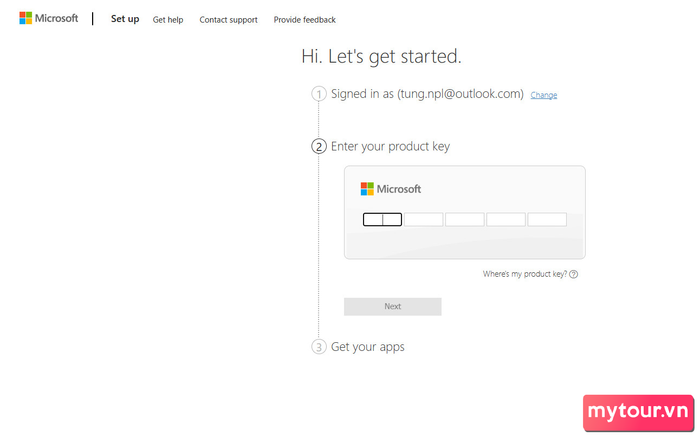
Task: Go to Contact support
Action: point(229,20)
